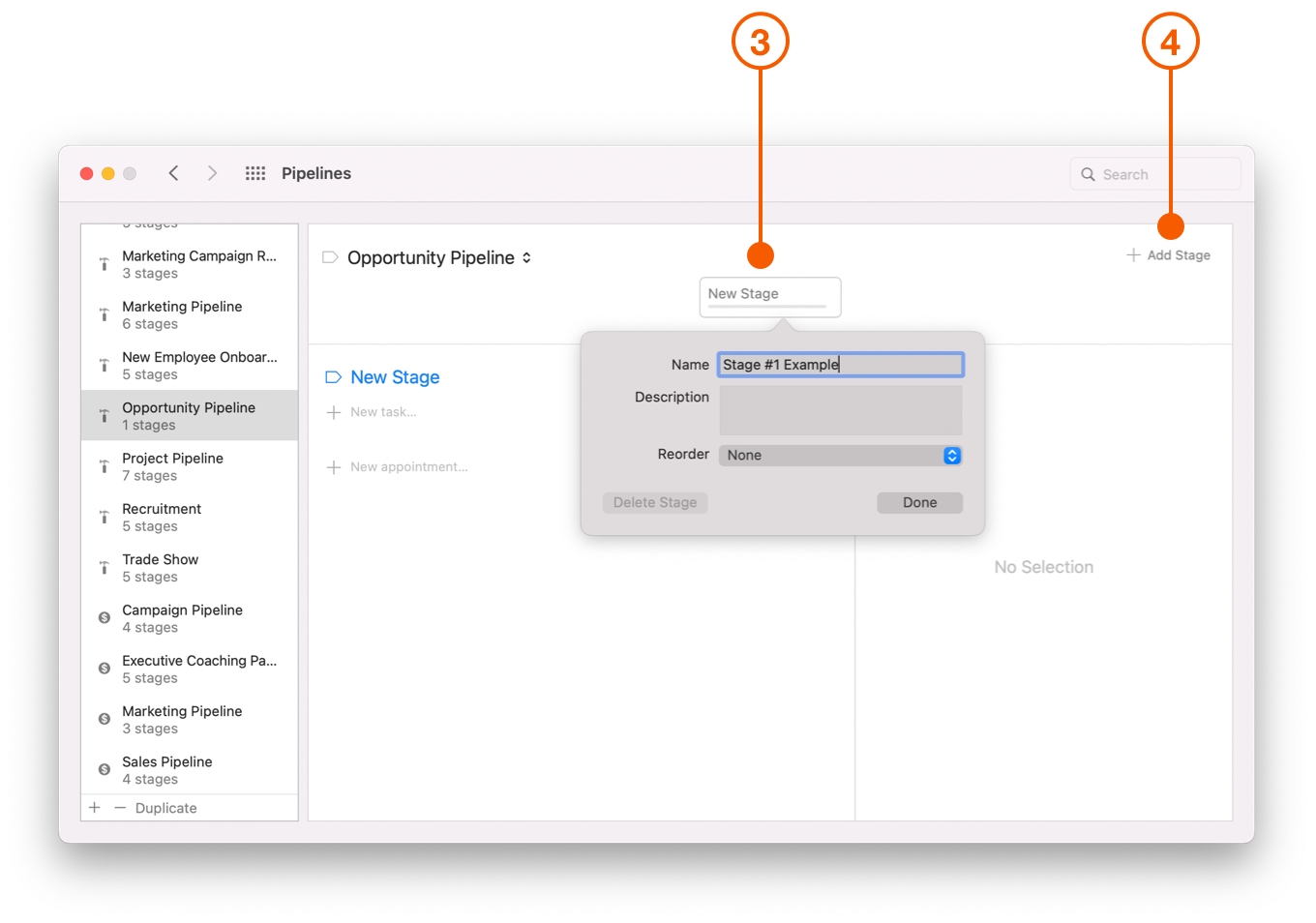Click the flag icon beside Opportunity Pipeline title

click(x=330, y=256)
